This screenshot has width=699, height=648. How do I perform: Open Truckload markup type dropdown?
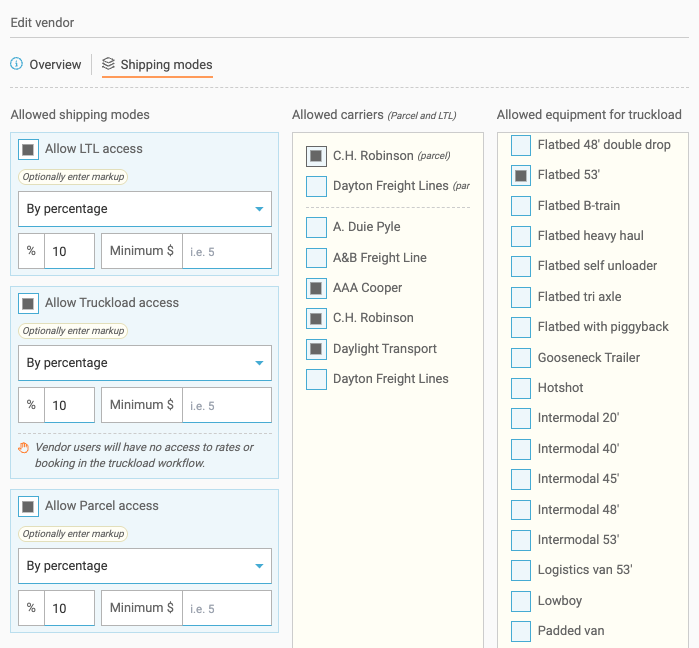145,363
